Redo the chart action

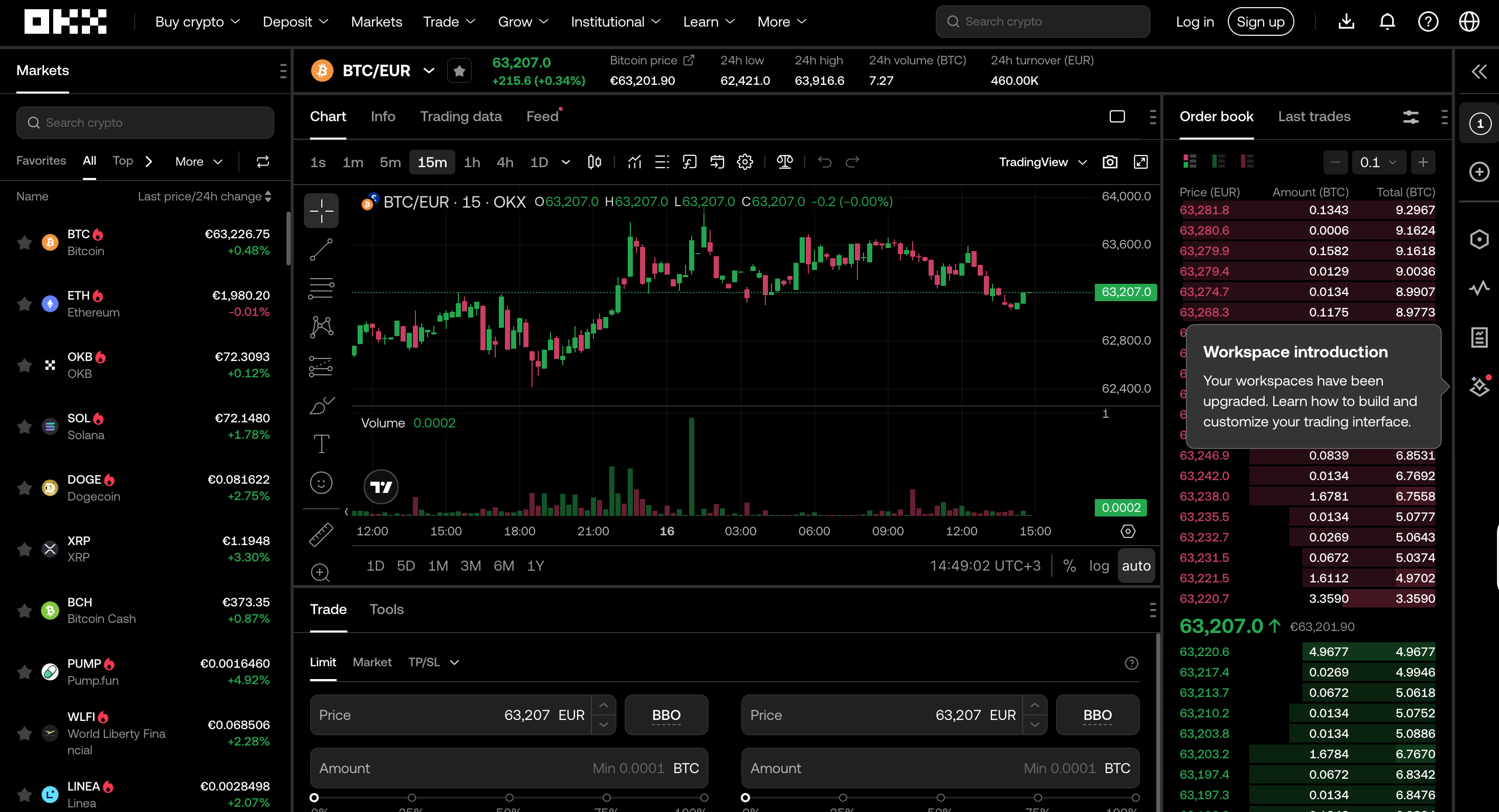tap(852, 162)
